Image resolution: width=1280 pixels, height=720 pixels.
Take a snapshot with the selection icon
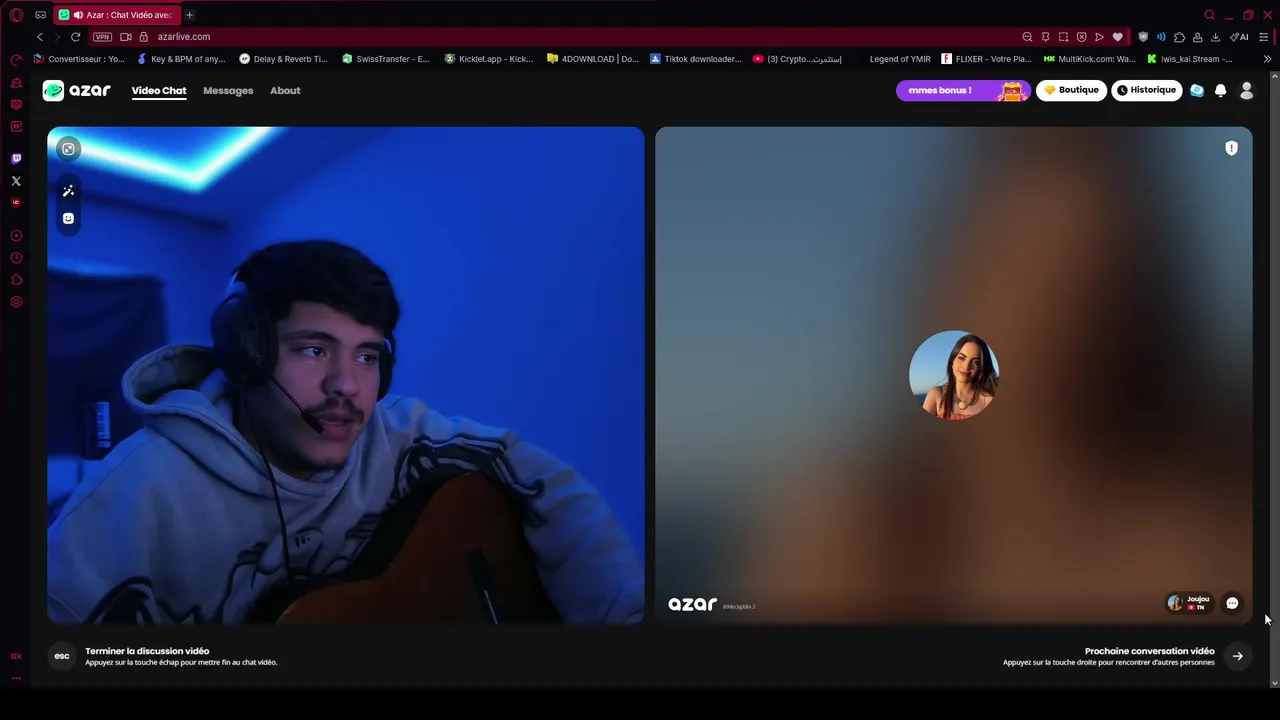coord(1063,37)
